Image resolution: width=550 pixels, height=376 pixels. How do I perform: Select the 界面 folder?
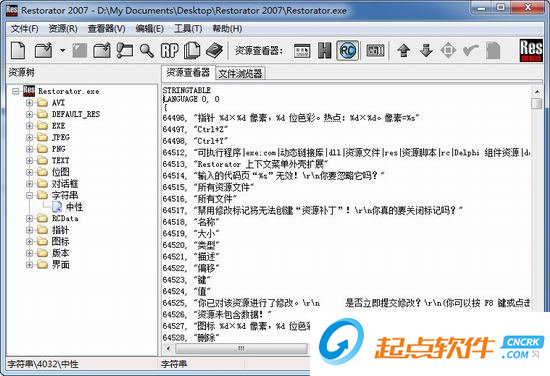click(60, 264)
